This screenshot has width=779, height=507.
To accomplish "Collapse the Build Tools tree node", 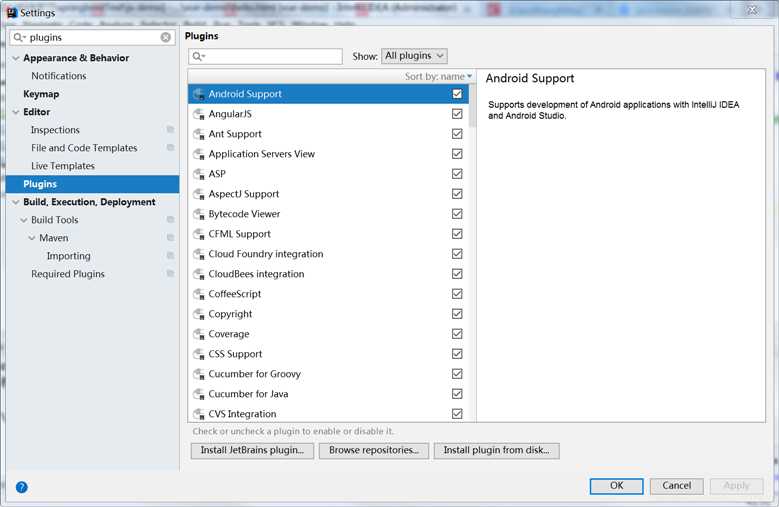I will [24, 220].
